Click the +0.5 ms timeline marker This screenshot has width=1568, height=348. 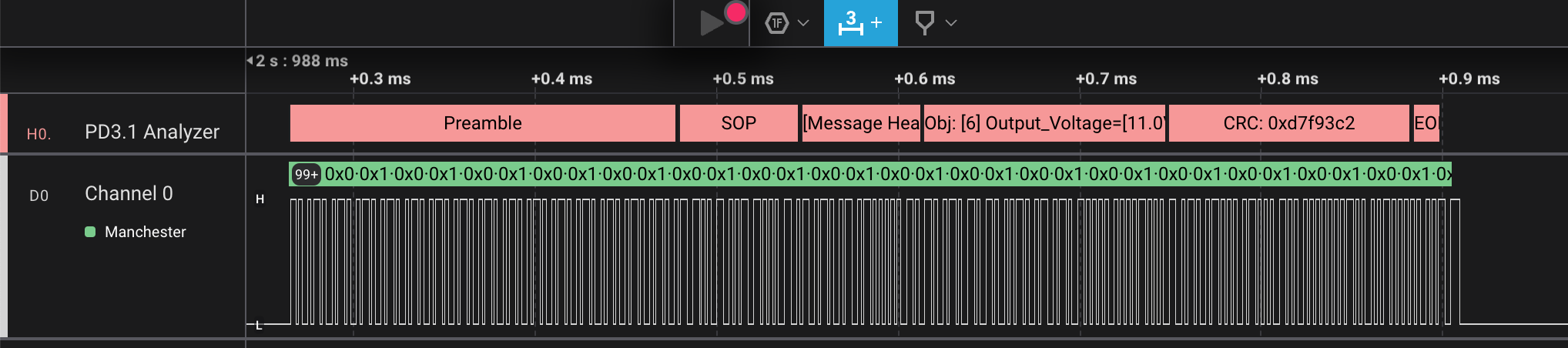[x=743, y=79]
